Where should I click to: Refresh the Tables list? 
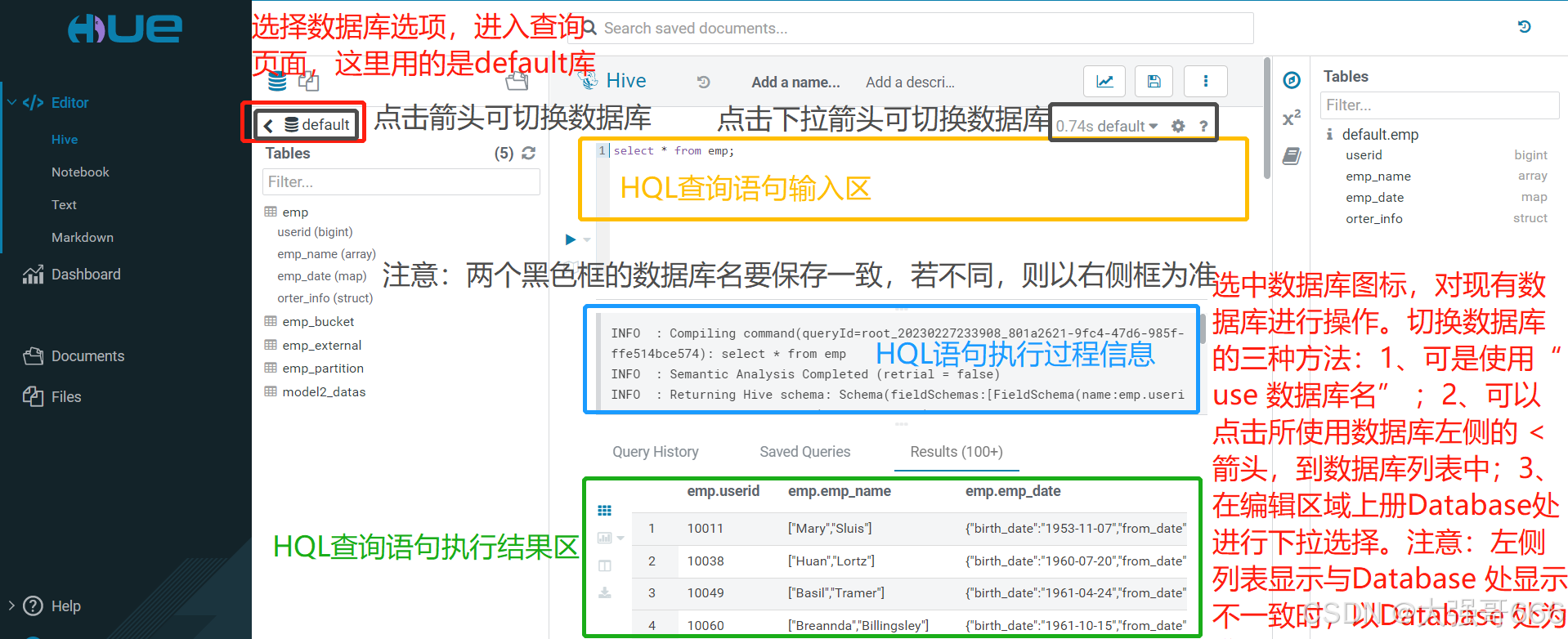(x=528, y=153)
